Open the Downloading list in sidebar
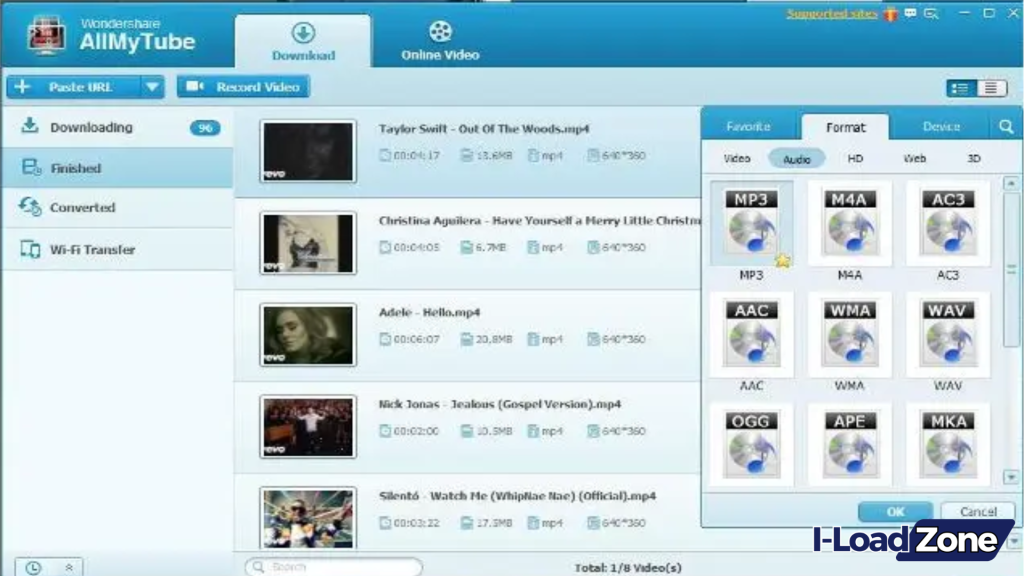The image size is (1024, 576). (x=118, y=127)
